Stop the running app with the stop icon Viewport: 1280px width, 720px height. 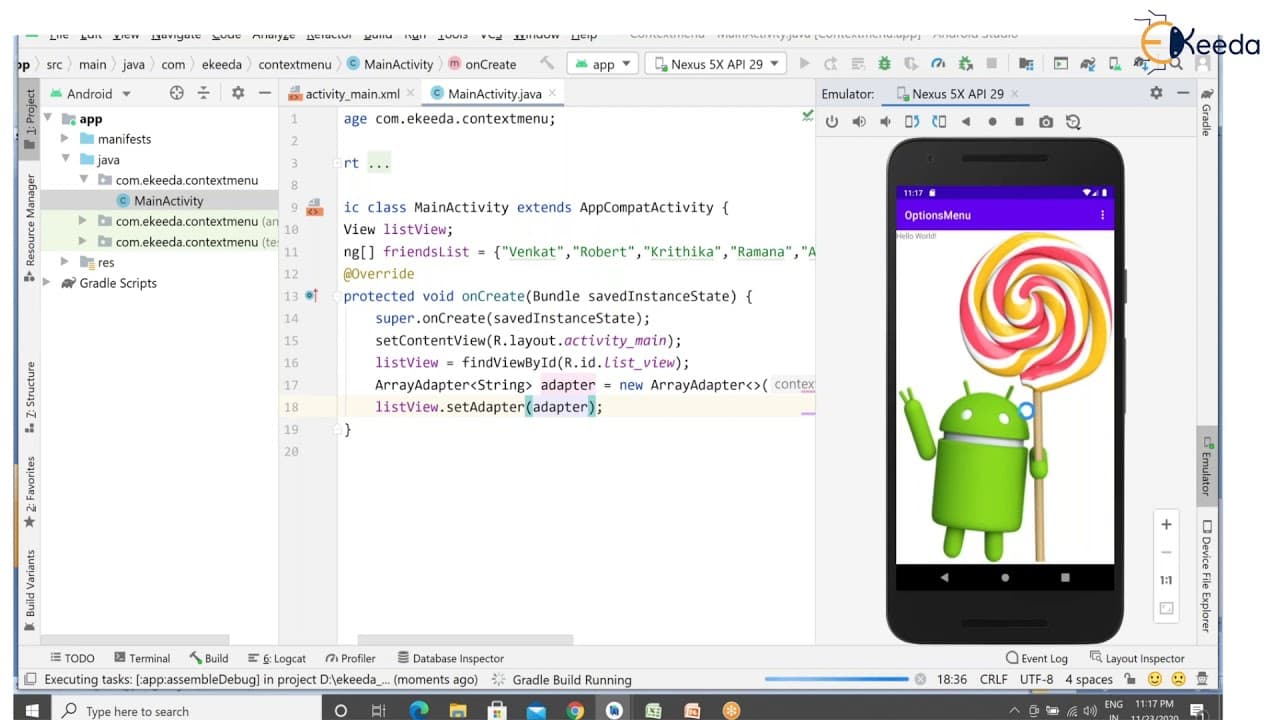click(x=990, y=63)
